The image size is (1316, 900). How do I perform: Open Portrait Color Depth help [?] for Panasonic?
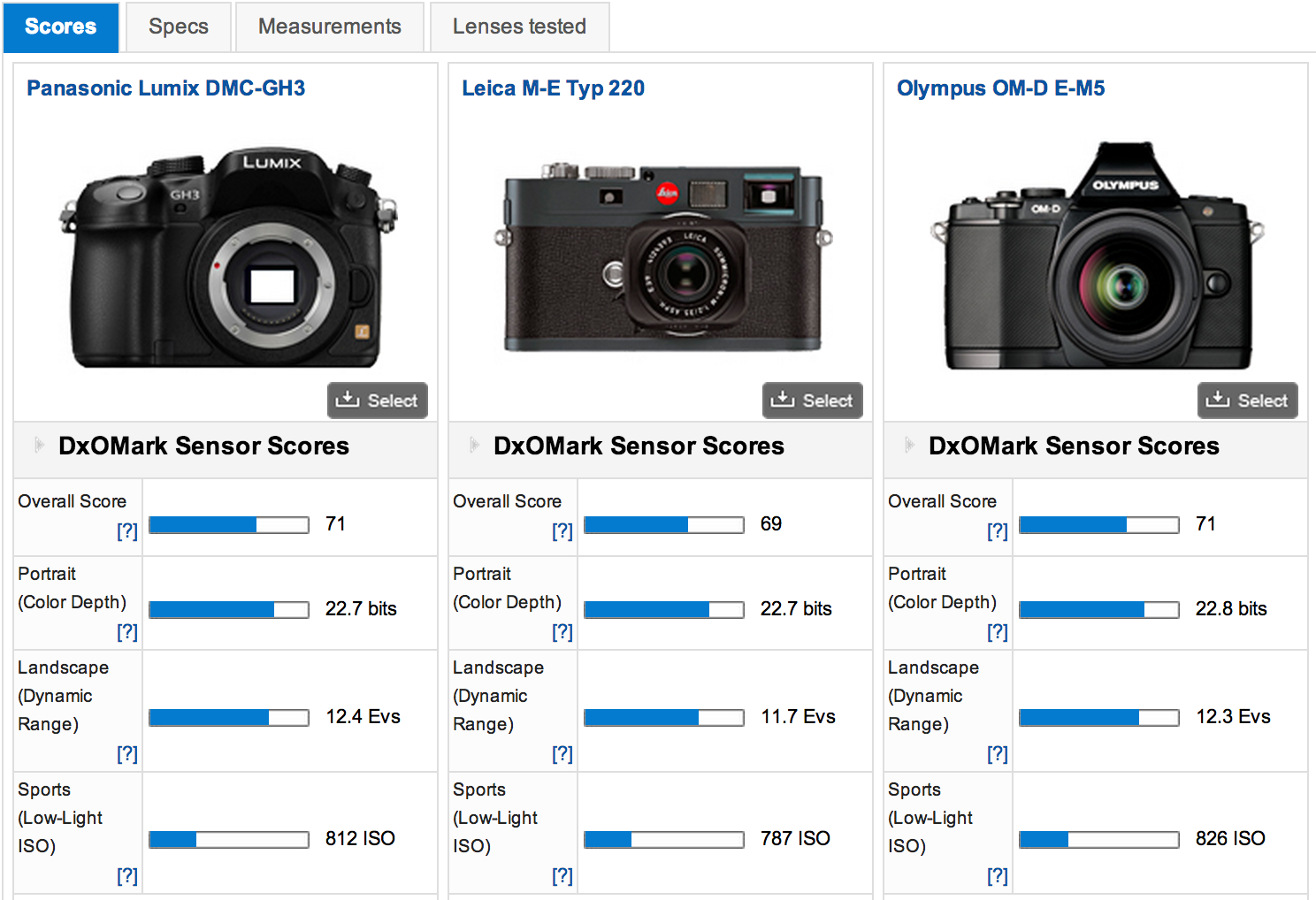127,631
